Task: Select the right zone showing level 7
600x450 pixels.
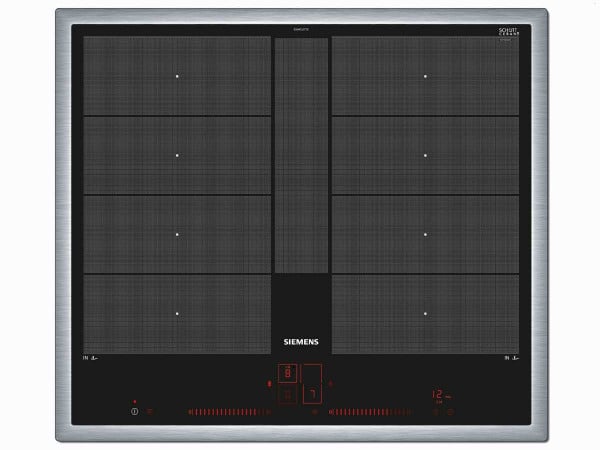Action: (x=312, y=395)
